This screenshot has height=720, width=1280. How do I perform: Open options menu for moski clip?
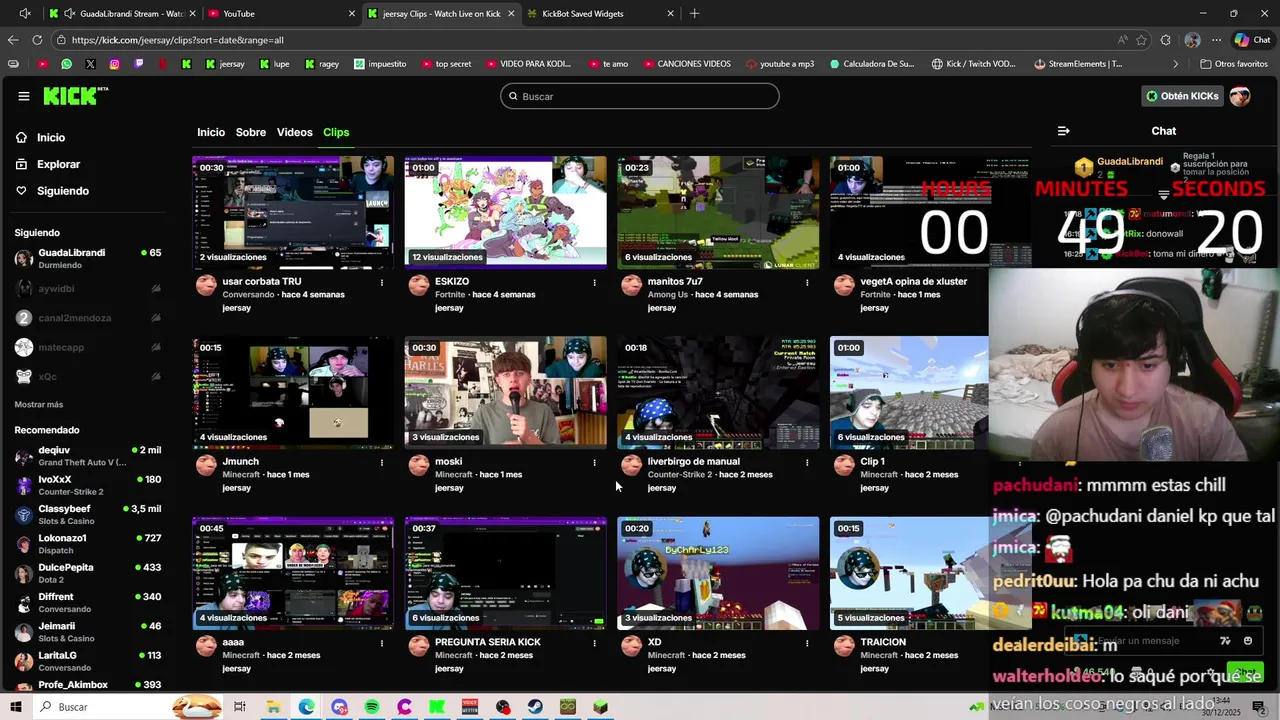click(x=594, y=463)
